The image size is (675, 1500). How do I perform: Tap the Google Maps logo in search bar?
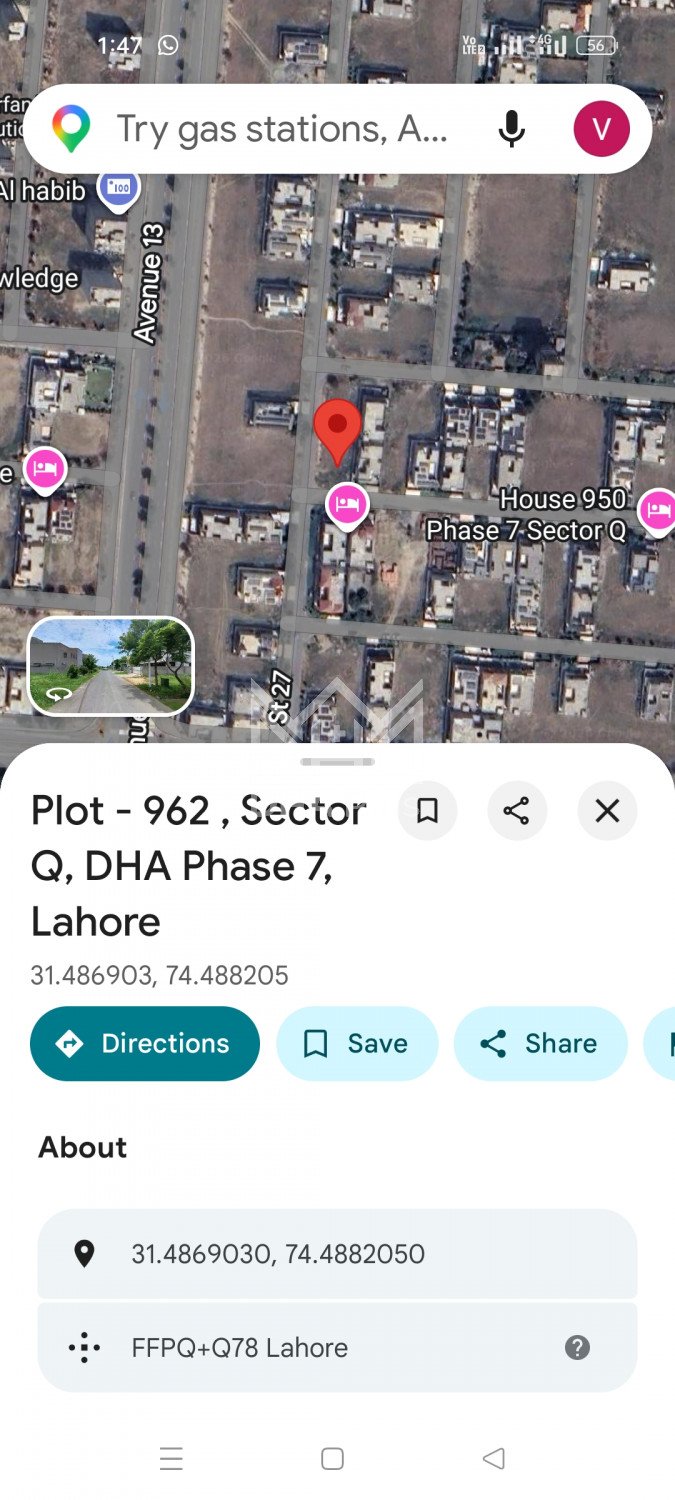[x=71, y=129]
